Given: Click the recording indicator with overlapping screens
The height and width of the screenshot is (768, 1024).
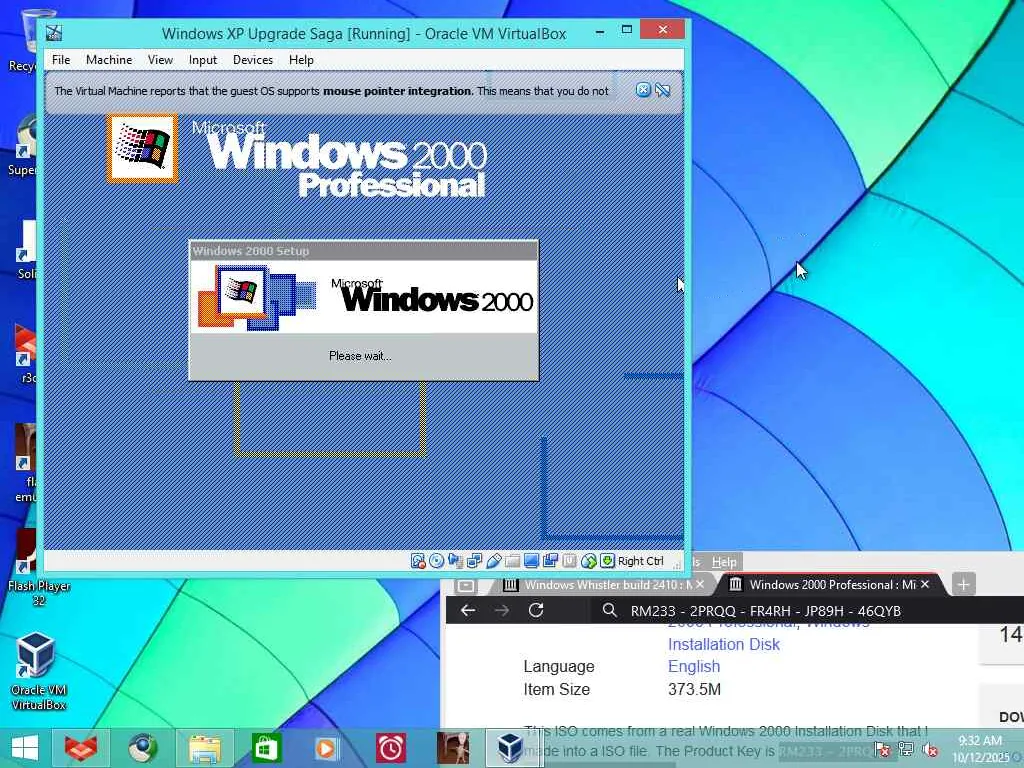Looking at the screenshot, I should point(551,561).
